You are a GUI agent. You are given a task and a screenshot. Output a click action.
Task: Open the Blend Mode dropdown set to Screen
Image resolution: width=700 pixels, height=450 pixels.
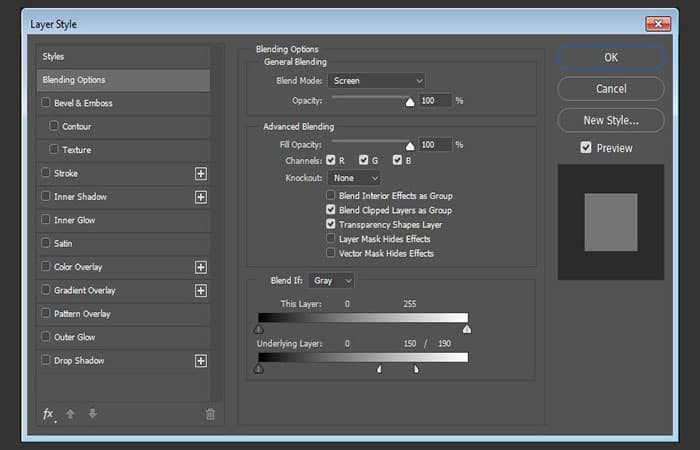pyautogui.click(x=376, y=81)
